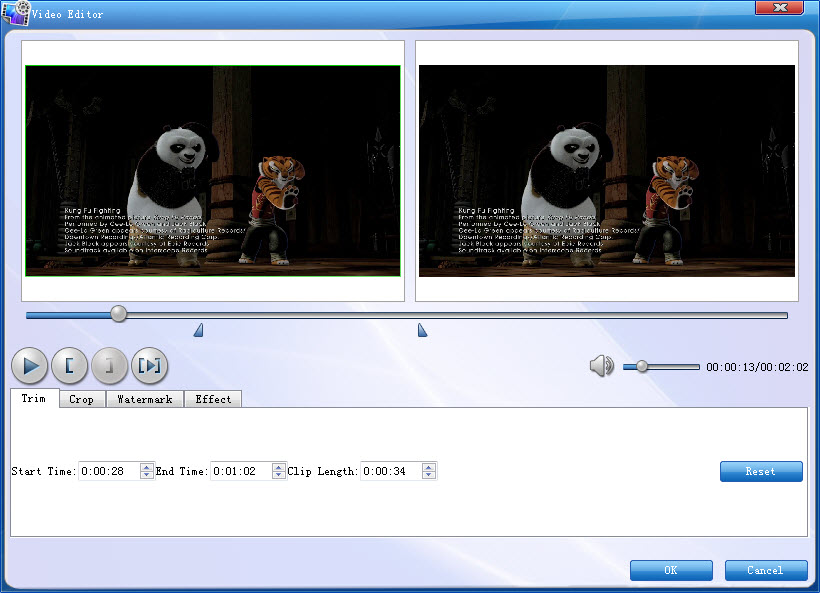This screenshot has width=820, height=593.
Task: Click the Video Editor title bar icon
Action: click(16, 13)
